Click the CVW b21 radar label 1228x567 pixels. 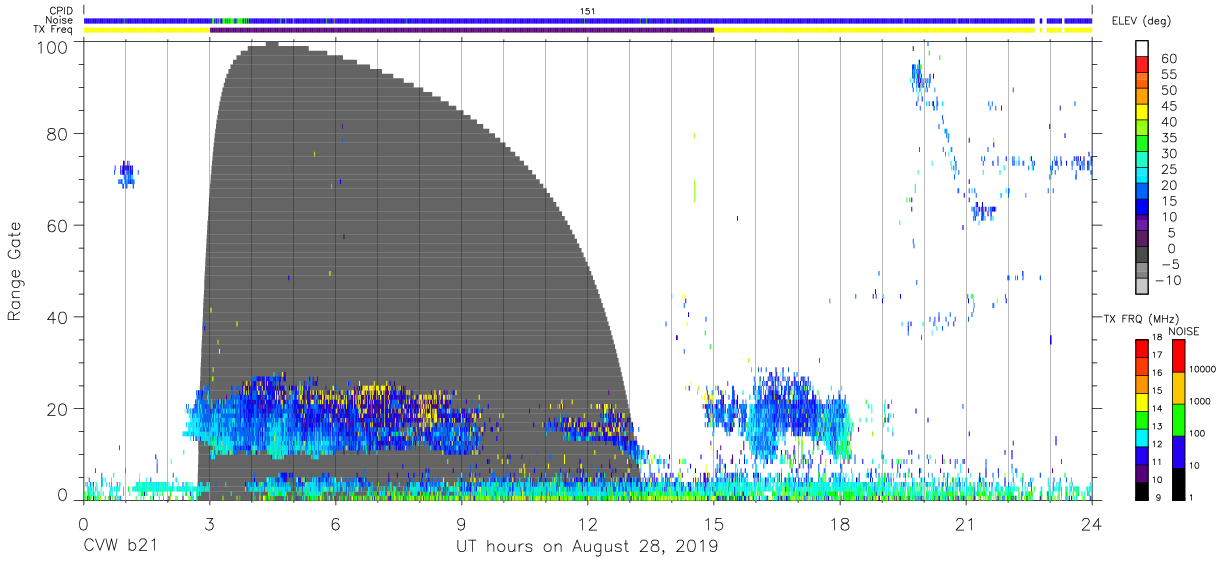(x=118, y=547)
